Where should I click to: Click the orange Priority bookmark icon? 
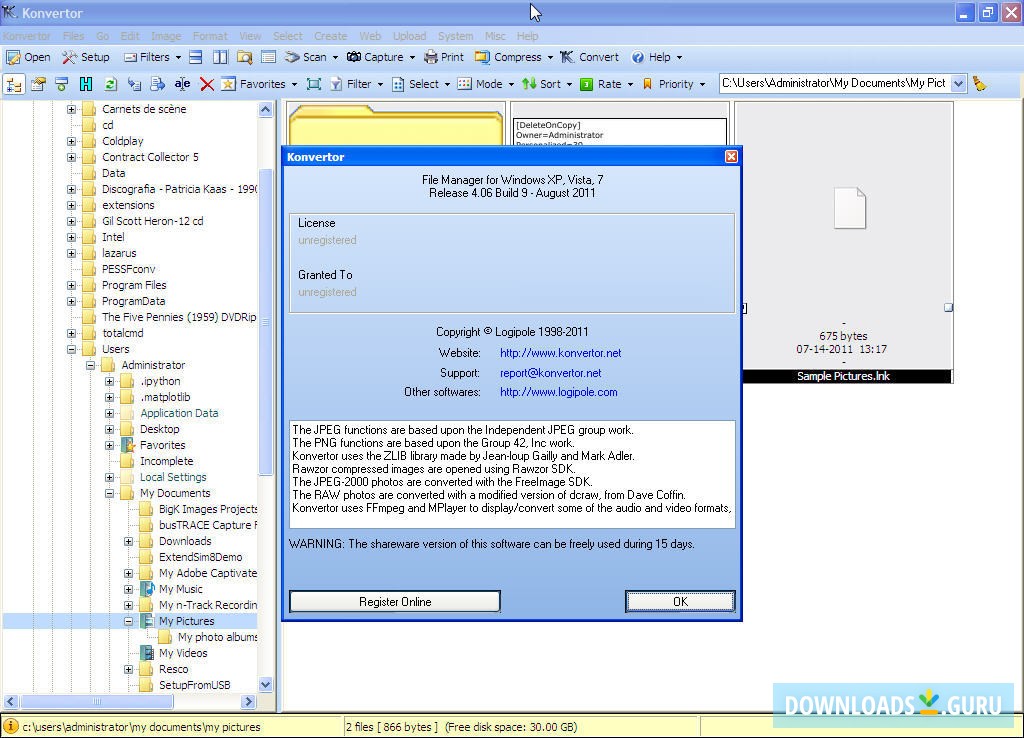648,84
